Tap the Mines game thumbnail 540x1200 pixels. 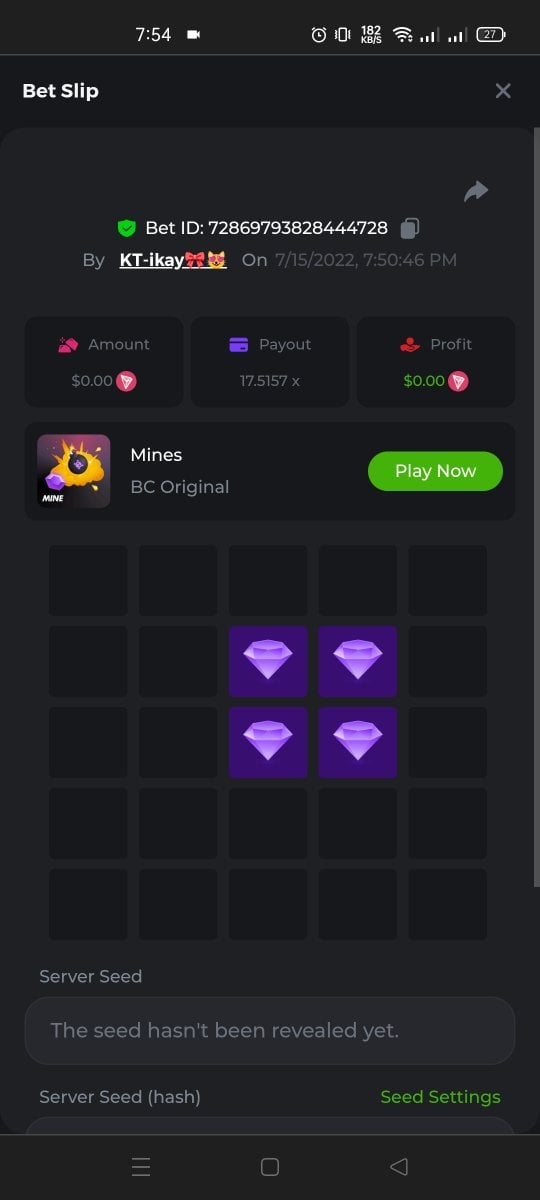(x=74, y=471)
